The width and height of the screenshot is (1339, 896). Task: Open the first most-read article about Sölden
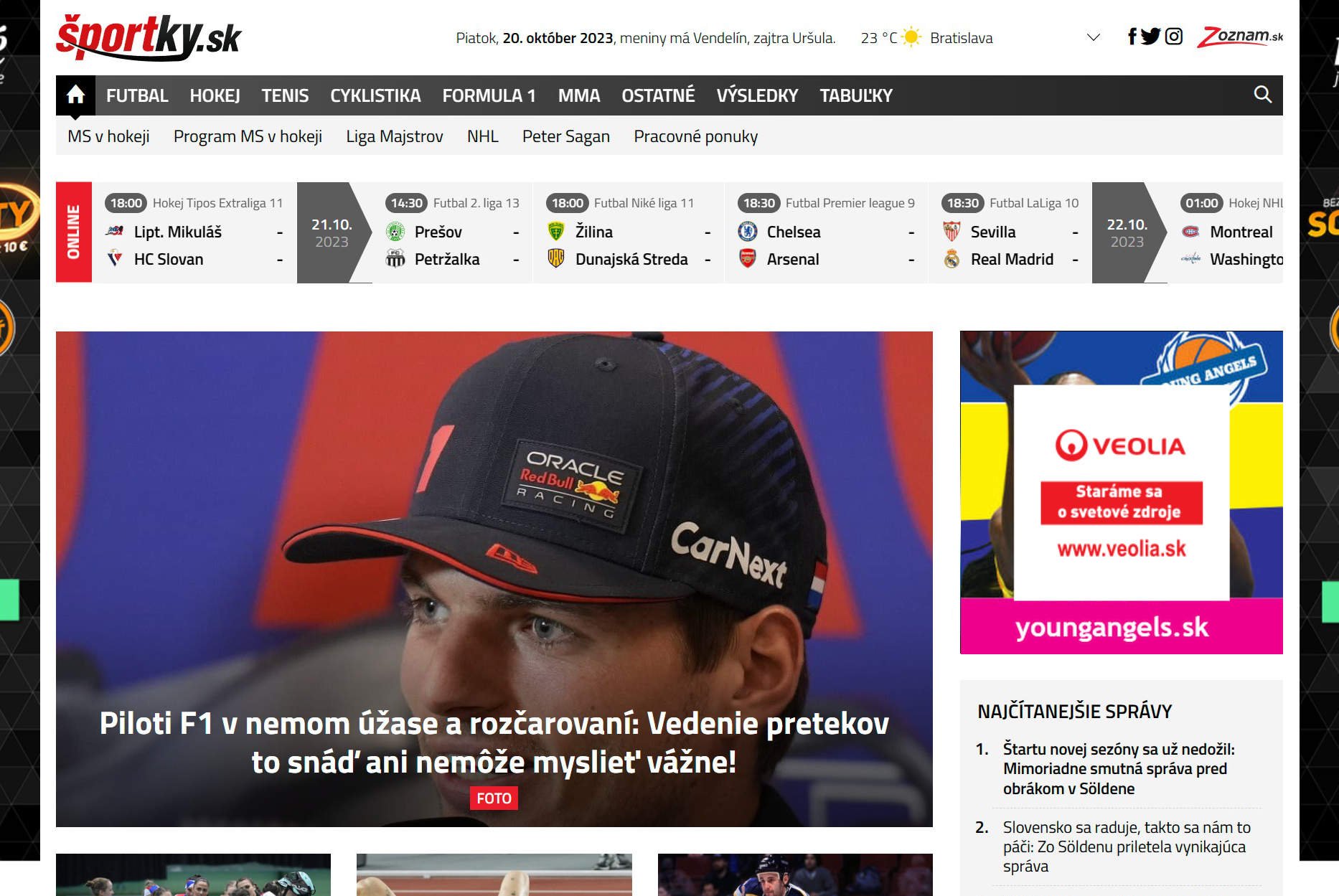1119,769
